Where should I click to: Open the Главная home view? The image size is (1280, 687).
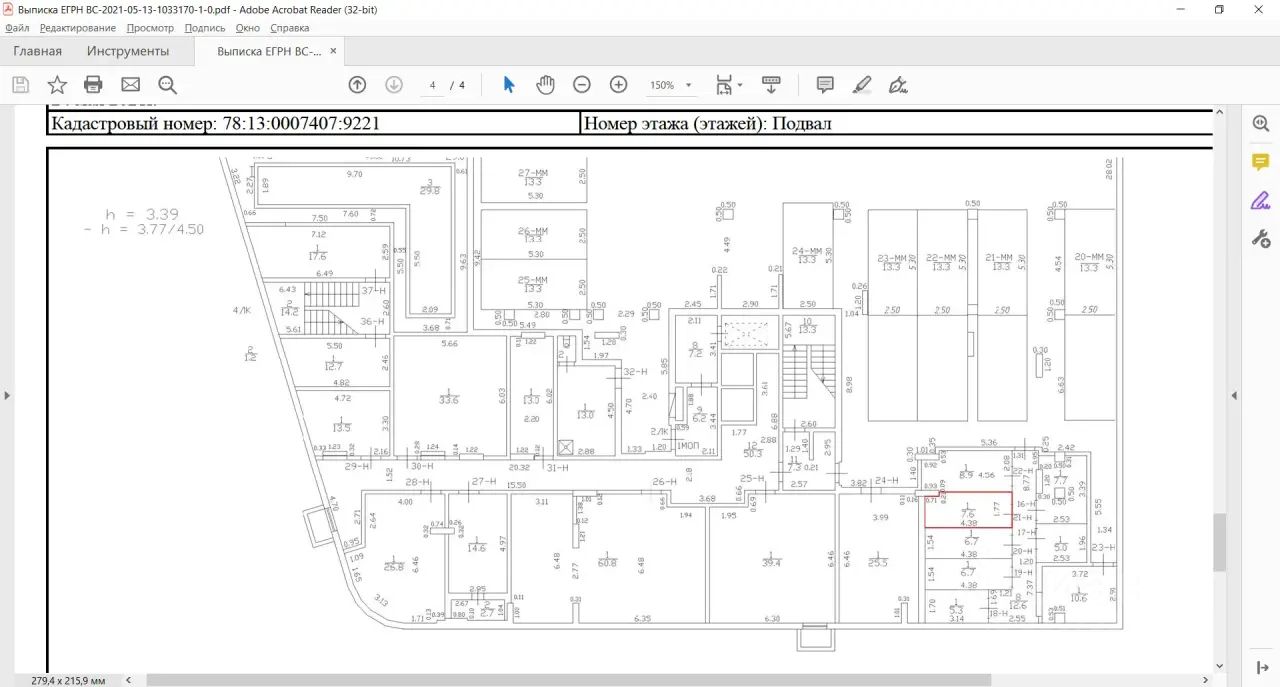point(37,51)
